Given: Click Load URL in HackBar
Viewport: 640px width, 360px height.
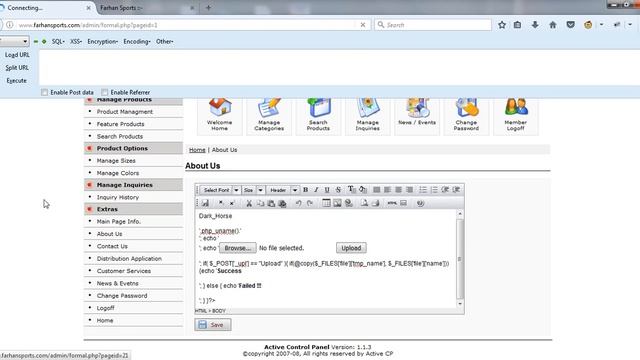Looking at the screenshot, I should point(17,55).
